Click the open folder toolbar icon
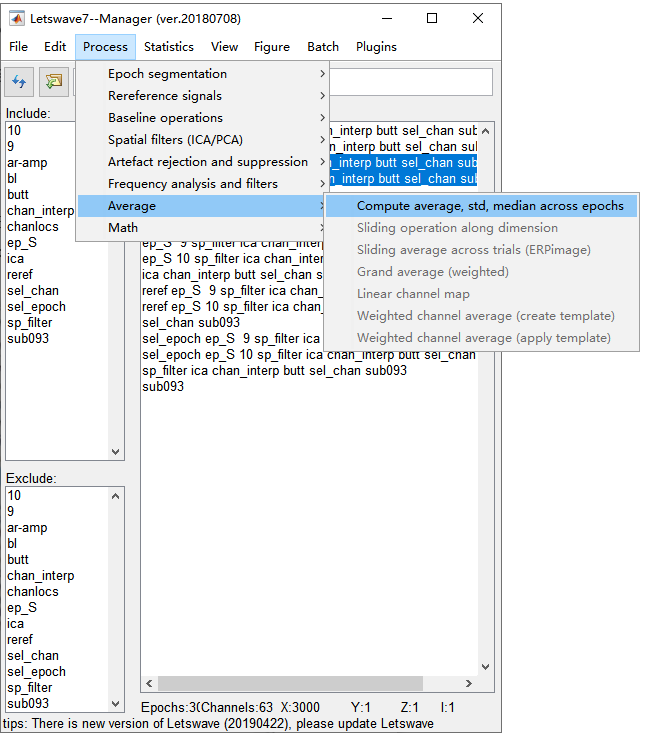This screenshot has height=733, width=649. click(54, 82)
